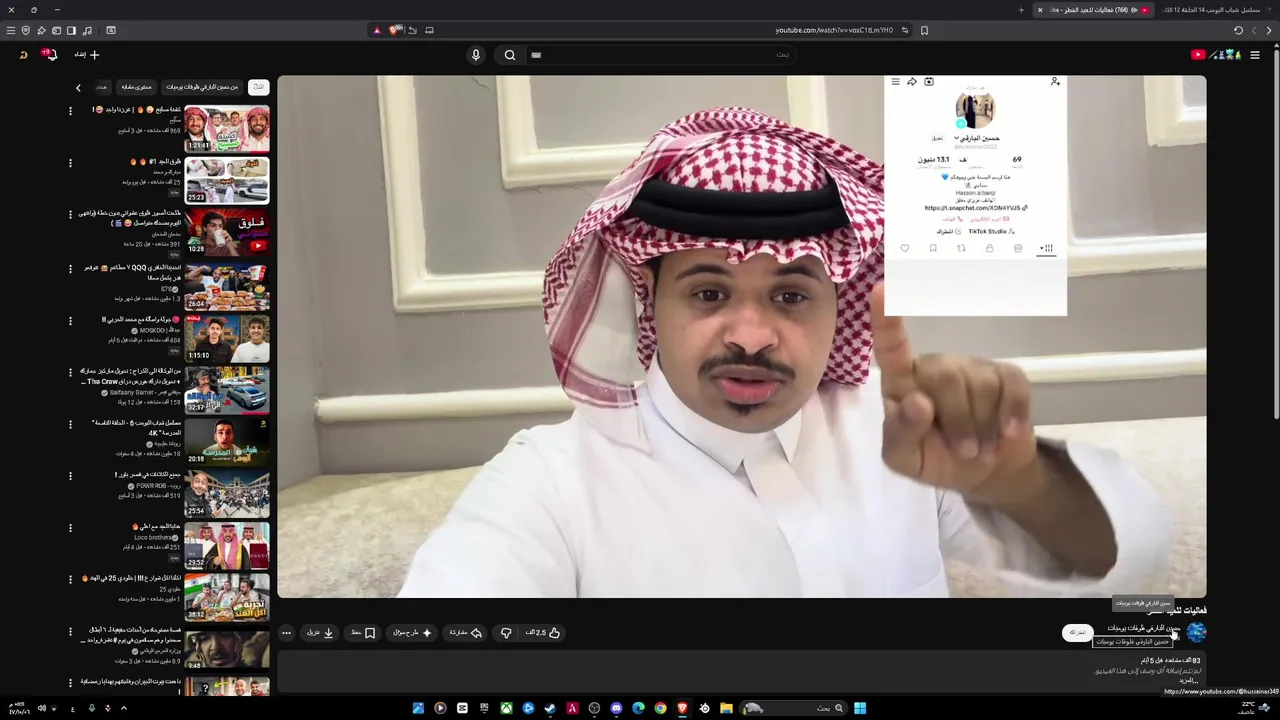Open browser extensions puzzle icon
Viewport: 1280px width, 720px height.
(41, 30)
